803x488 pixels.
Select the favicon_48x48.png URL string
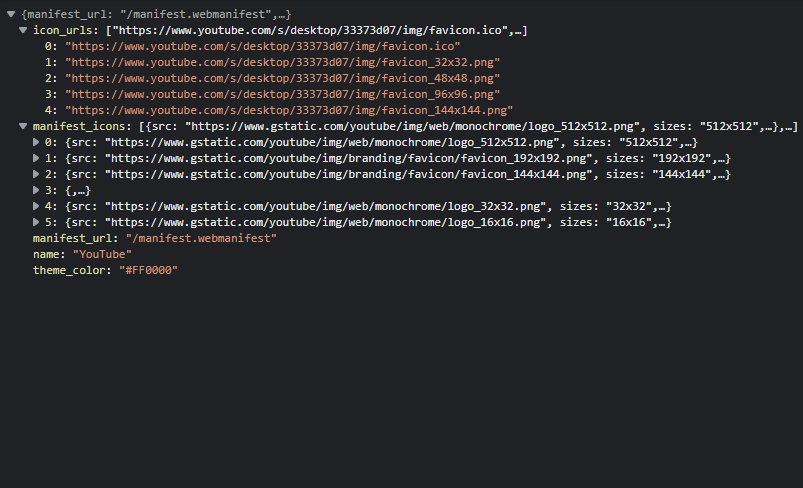pos(283,78)
